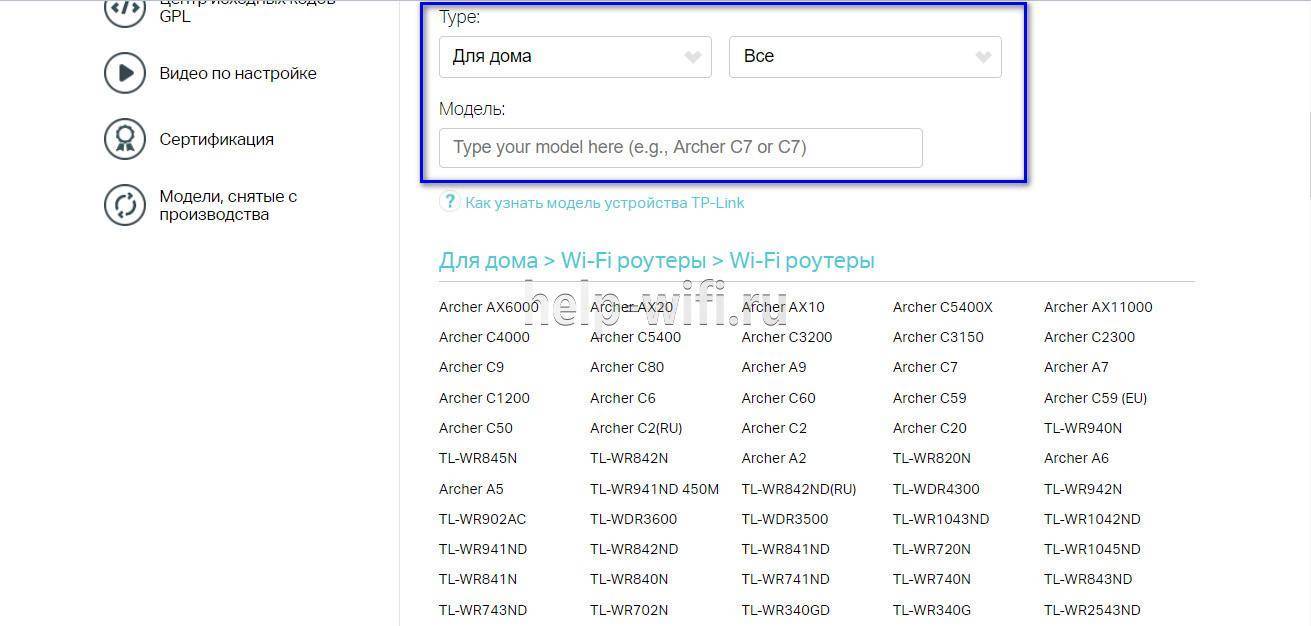Click the GPL source code center icon
The height and width of the screenshot is (626, 1311).
click(125, 10)
